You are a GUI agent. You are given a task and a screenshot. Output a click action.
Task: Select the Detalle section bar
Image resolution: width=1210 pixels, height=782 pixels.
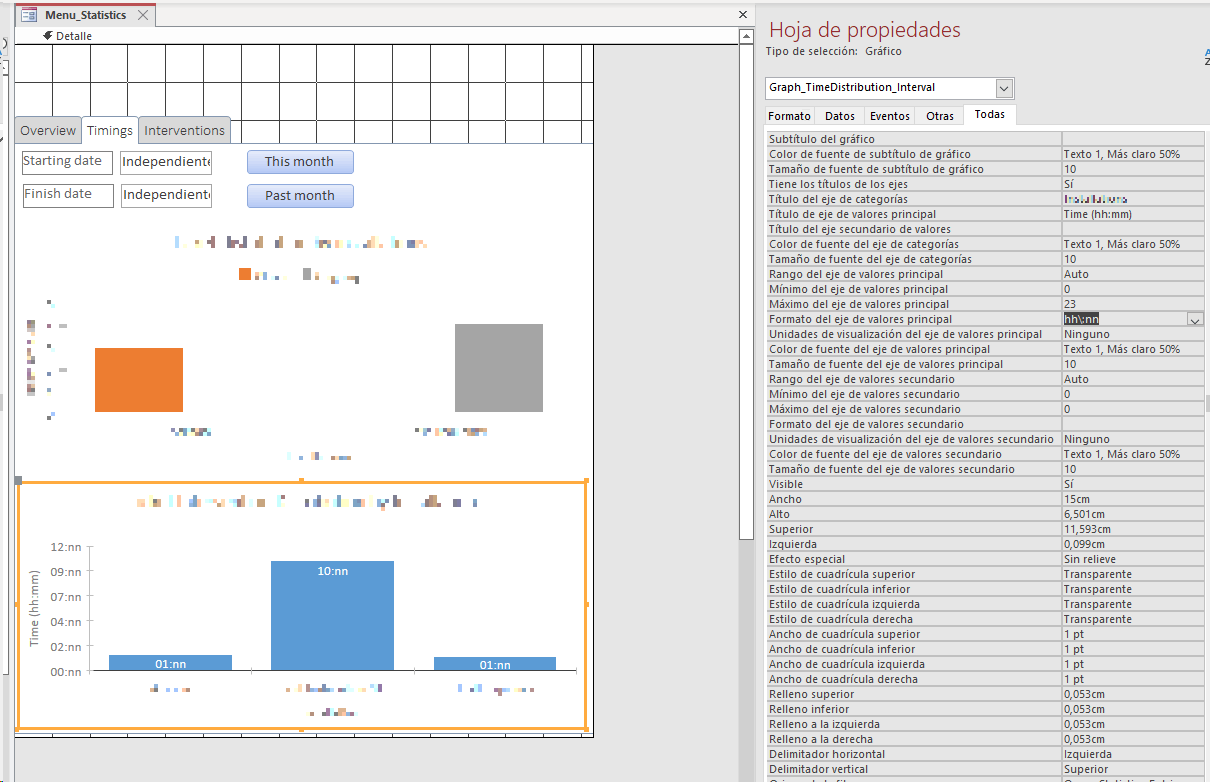(x=376, y=36)
